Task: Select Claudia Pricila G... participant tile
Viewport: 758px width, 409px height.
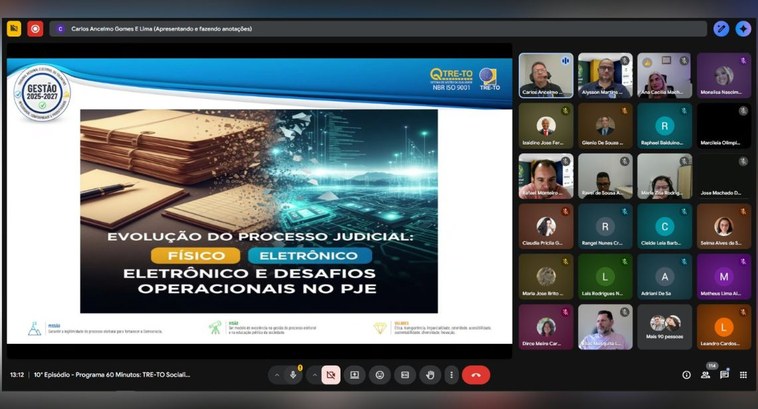Action: pos(546,226)
